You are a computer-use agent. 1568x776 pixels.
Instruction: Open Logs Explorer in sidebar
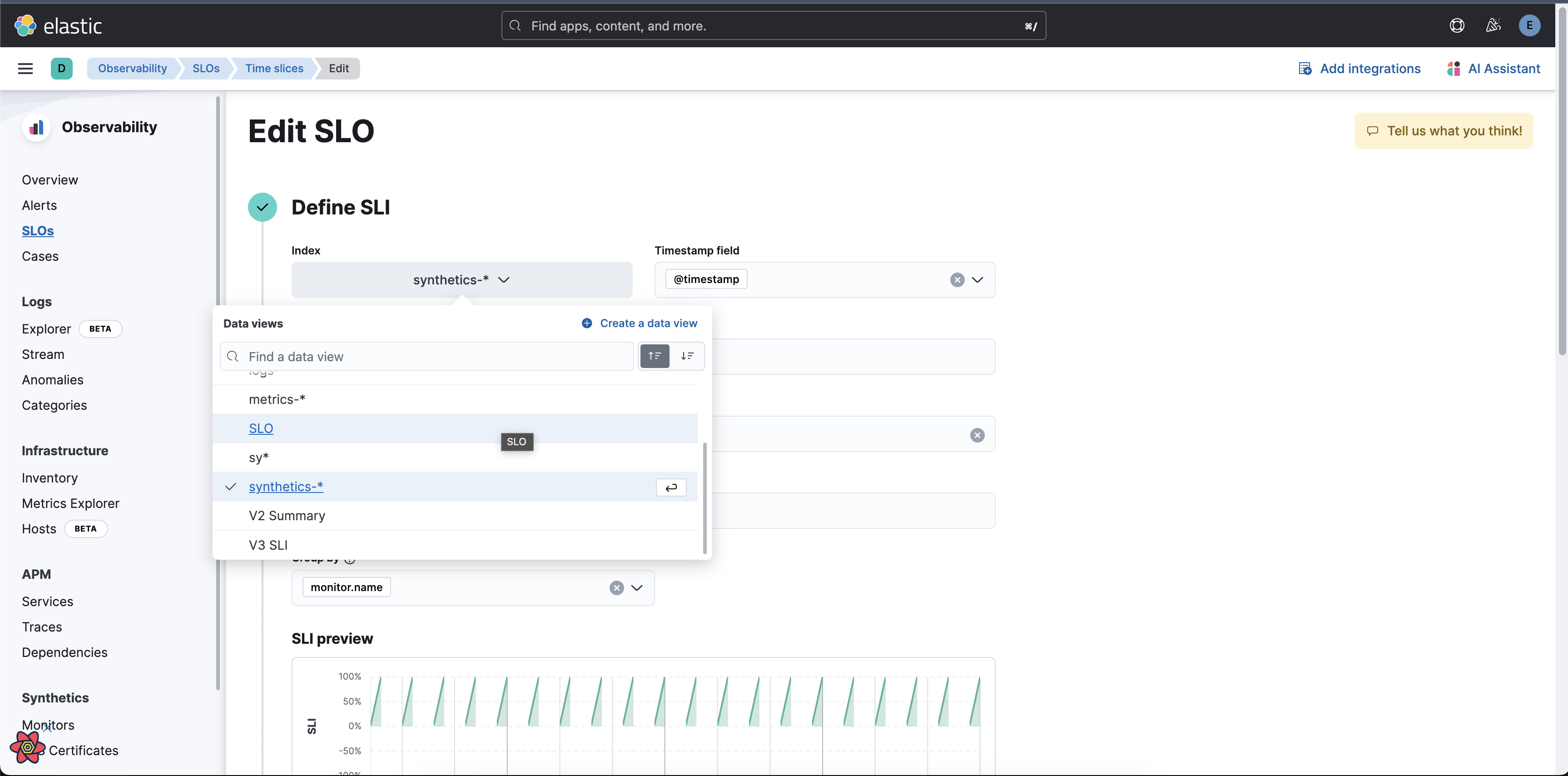(46, 329)
